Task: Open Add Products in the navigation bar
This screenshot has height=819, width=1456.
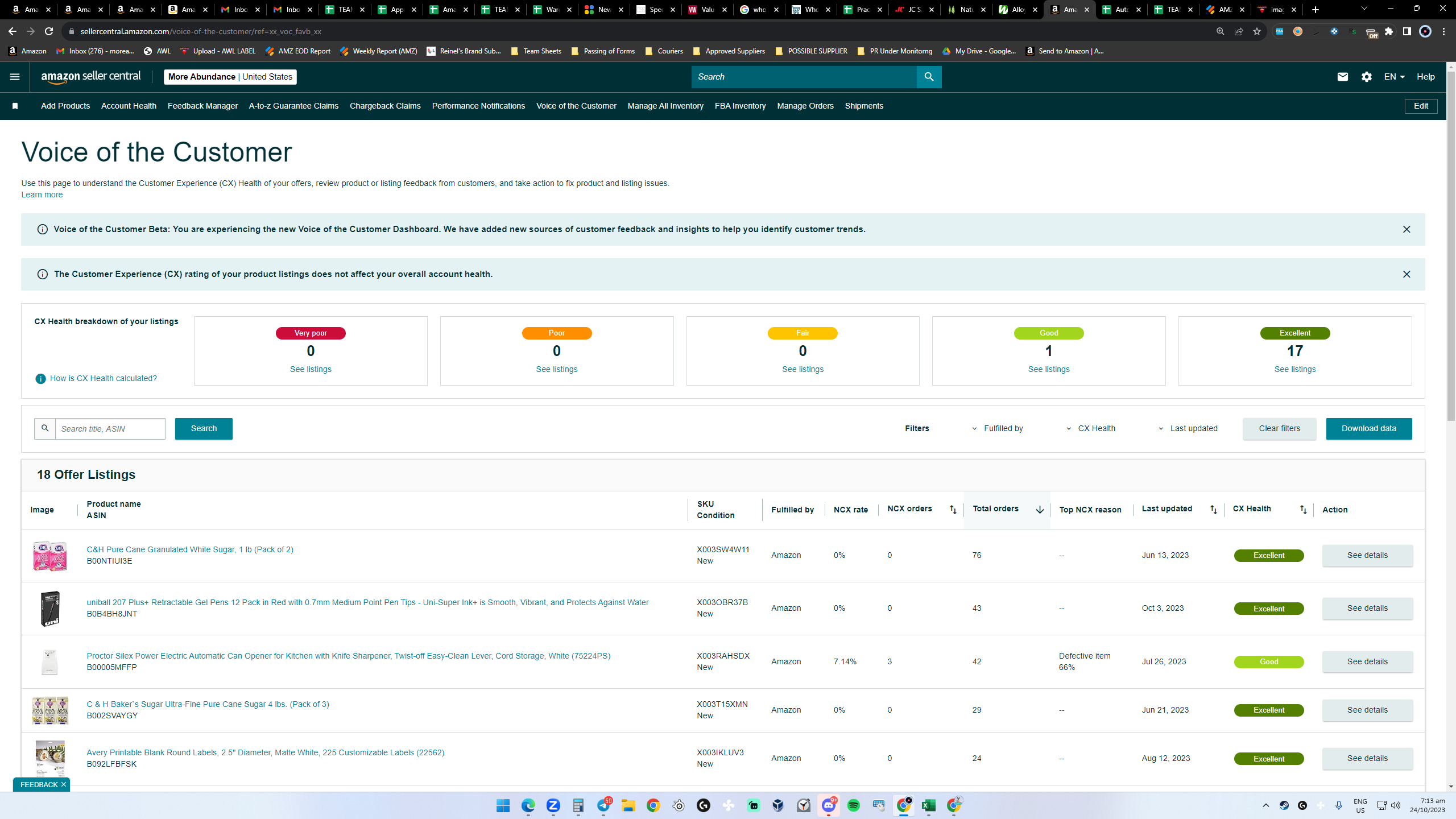Action: click(x=65, y=106)
